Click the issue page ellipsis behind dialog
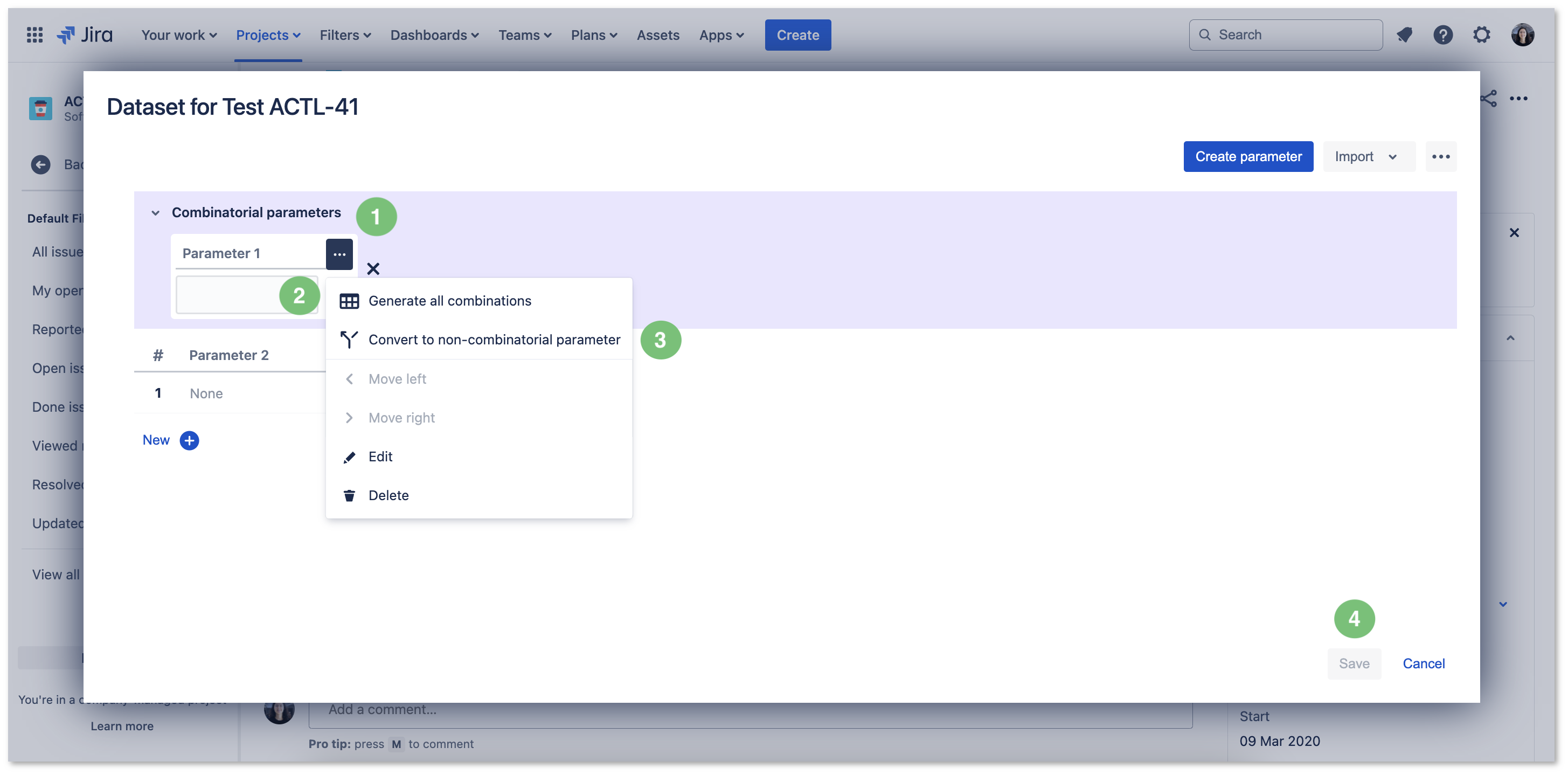Image resolution: width=1568 pixels, height=775 pixels. coord(1518,99)
